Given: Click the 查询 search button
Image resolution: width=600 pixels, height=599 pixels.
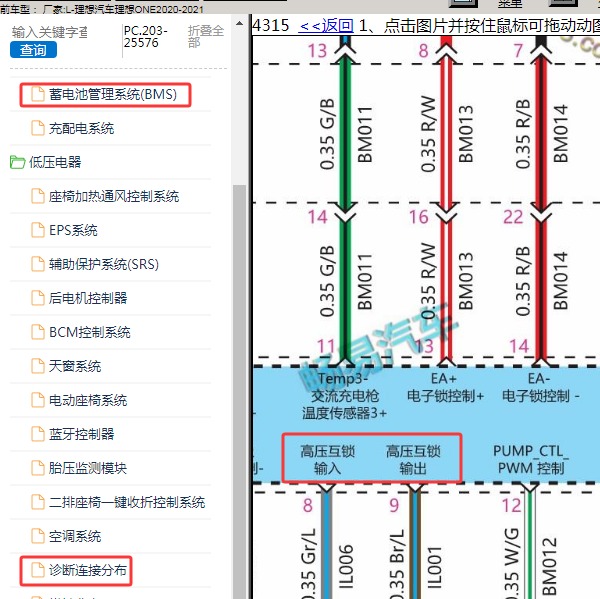Looking at the screenshot, I should [33, 50].
